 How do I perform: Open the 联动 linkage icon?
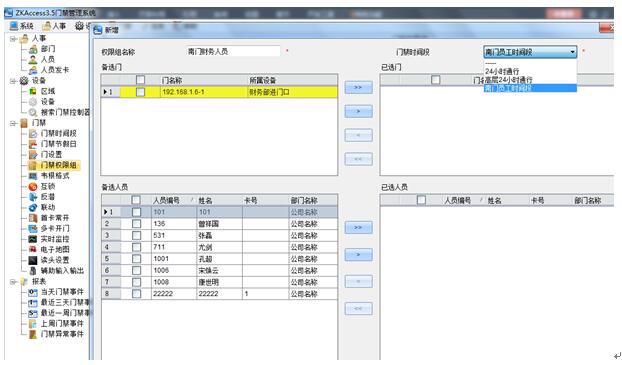coord(33,207)
